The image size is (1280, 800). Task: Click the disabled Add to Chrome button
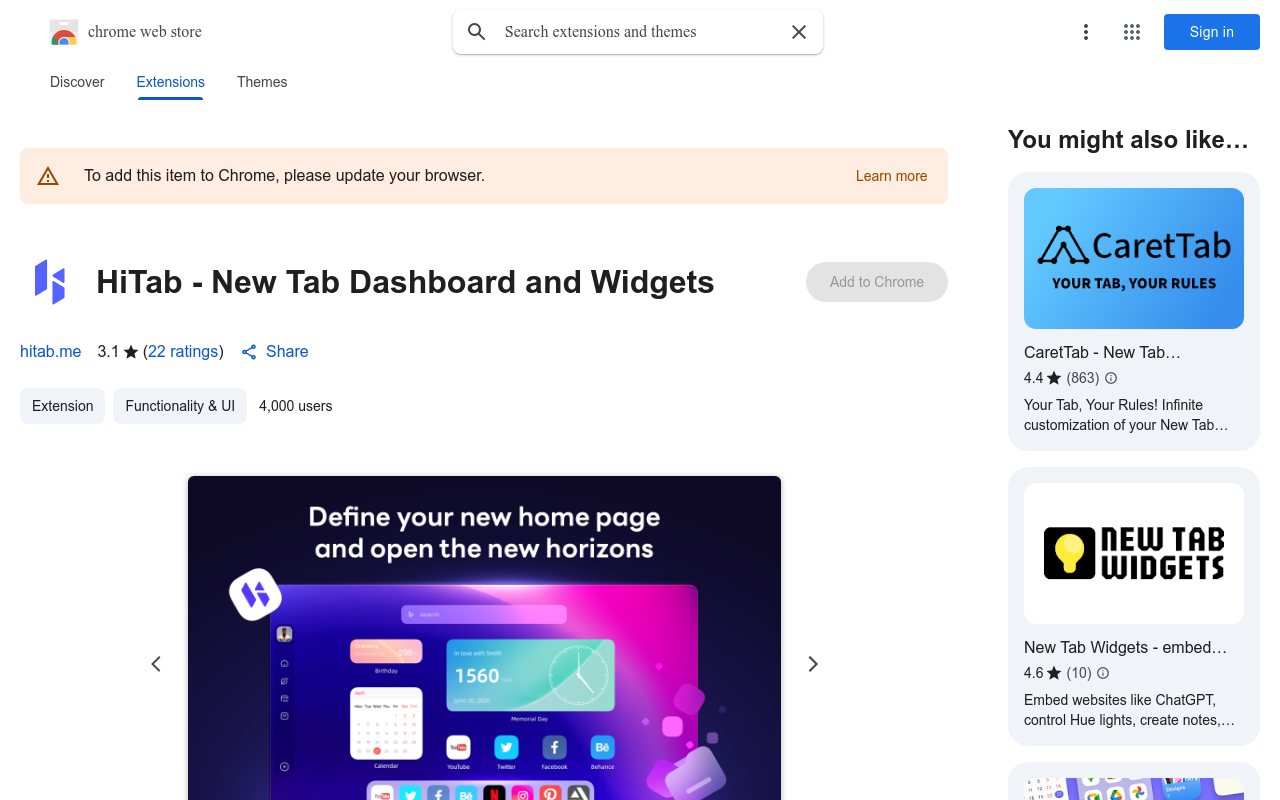pyautogui.click(x=877, y=282)
